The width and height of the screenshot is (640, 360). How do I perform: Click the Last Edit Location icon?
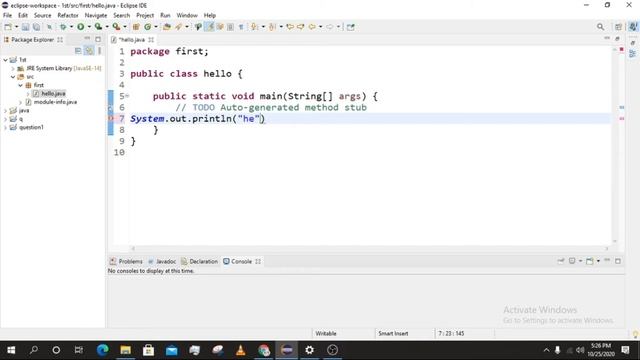coord(290,27)
